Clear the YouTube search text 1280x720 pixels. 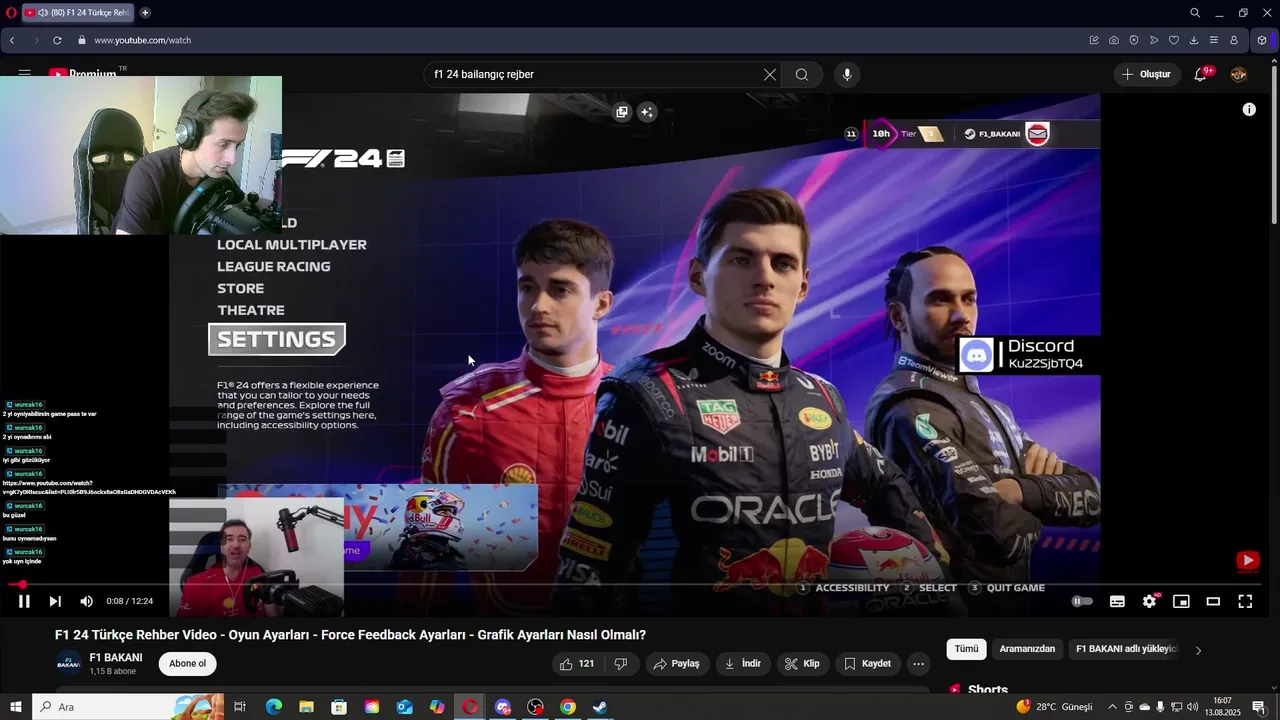[769, 74]
